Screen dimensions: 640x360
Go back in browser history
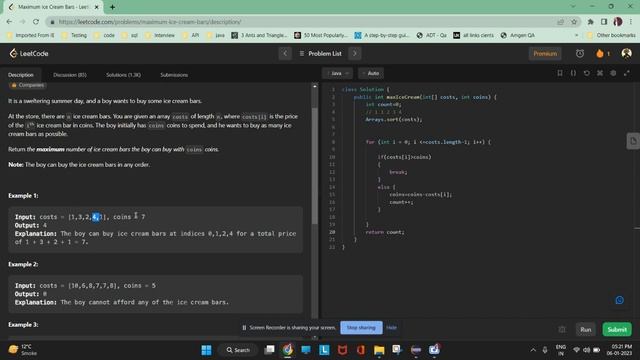click(9, 22)
